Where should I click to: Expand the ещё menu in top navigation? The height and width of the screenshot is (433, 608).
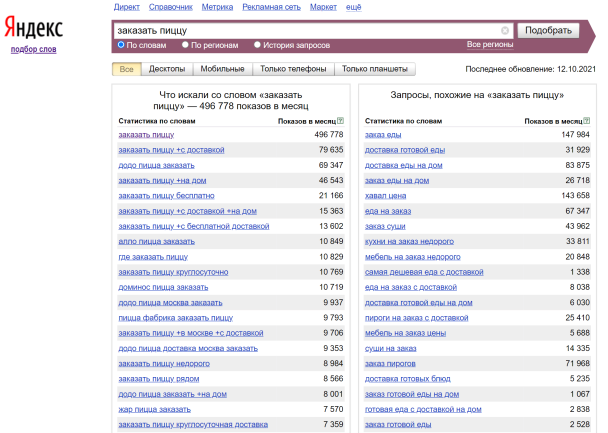pyautogui.click(x=354, y=7)
